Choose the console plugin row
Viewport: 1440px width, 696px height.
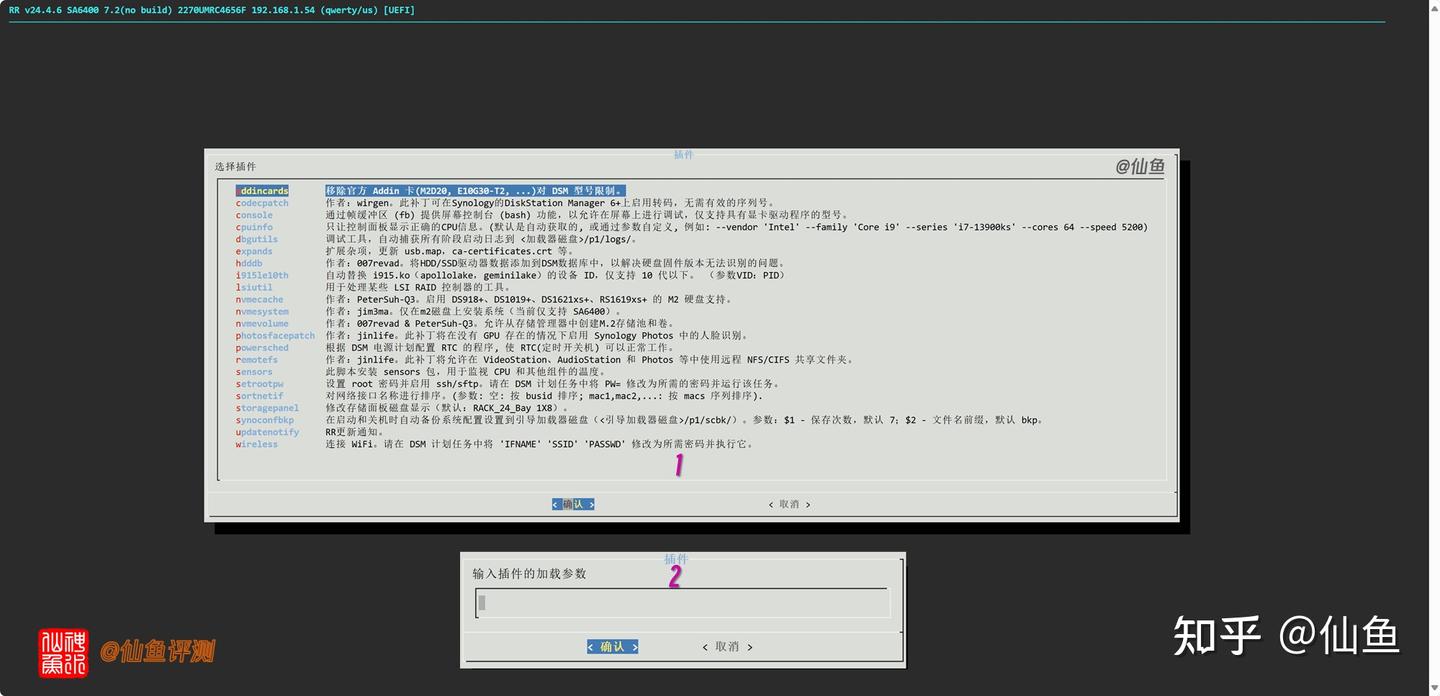[543, 215]
